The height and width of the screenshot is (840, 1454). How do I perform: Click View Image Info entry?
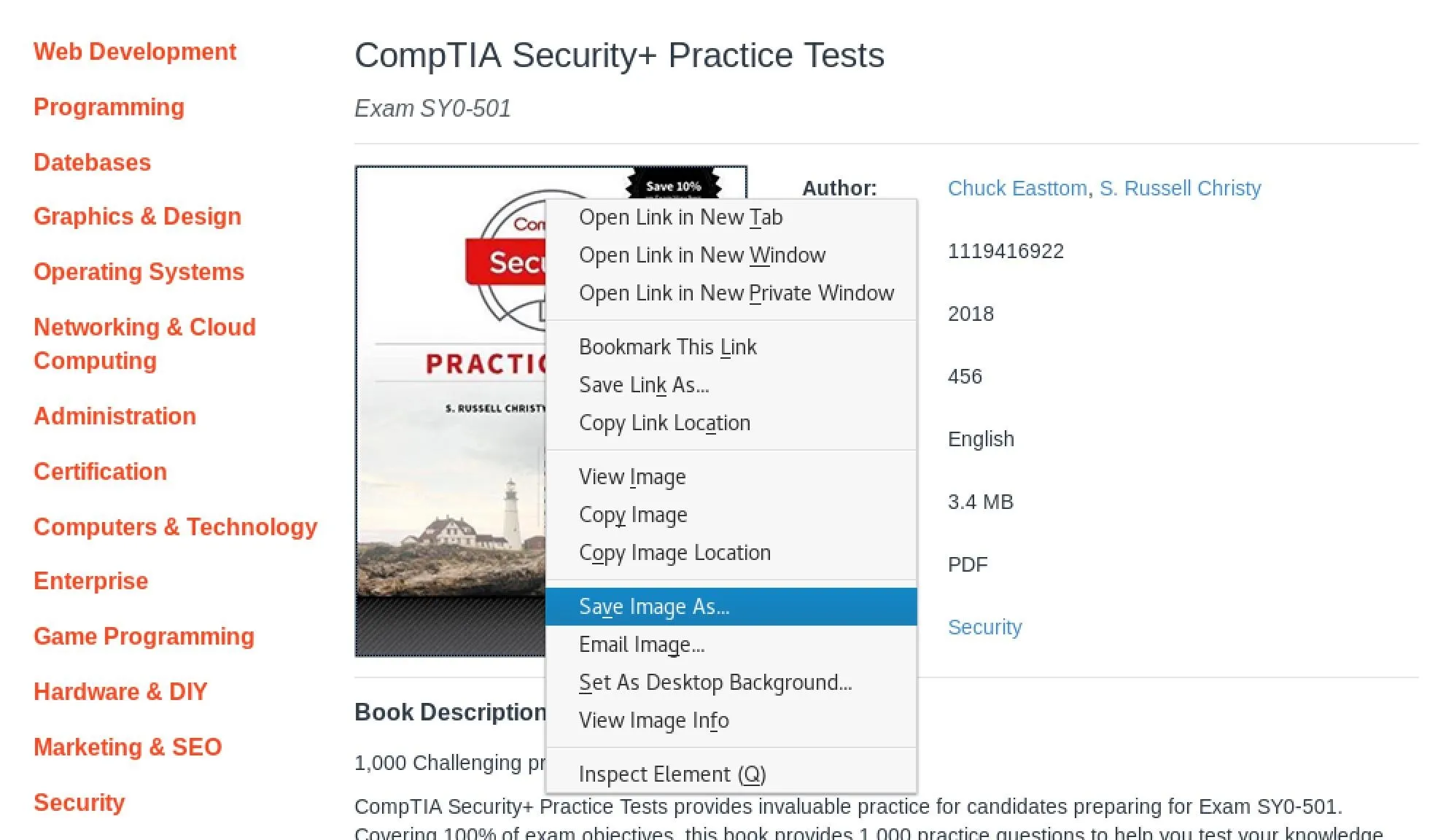pyautogui.click(x=731, y=720)
